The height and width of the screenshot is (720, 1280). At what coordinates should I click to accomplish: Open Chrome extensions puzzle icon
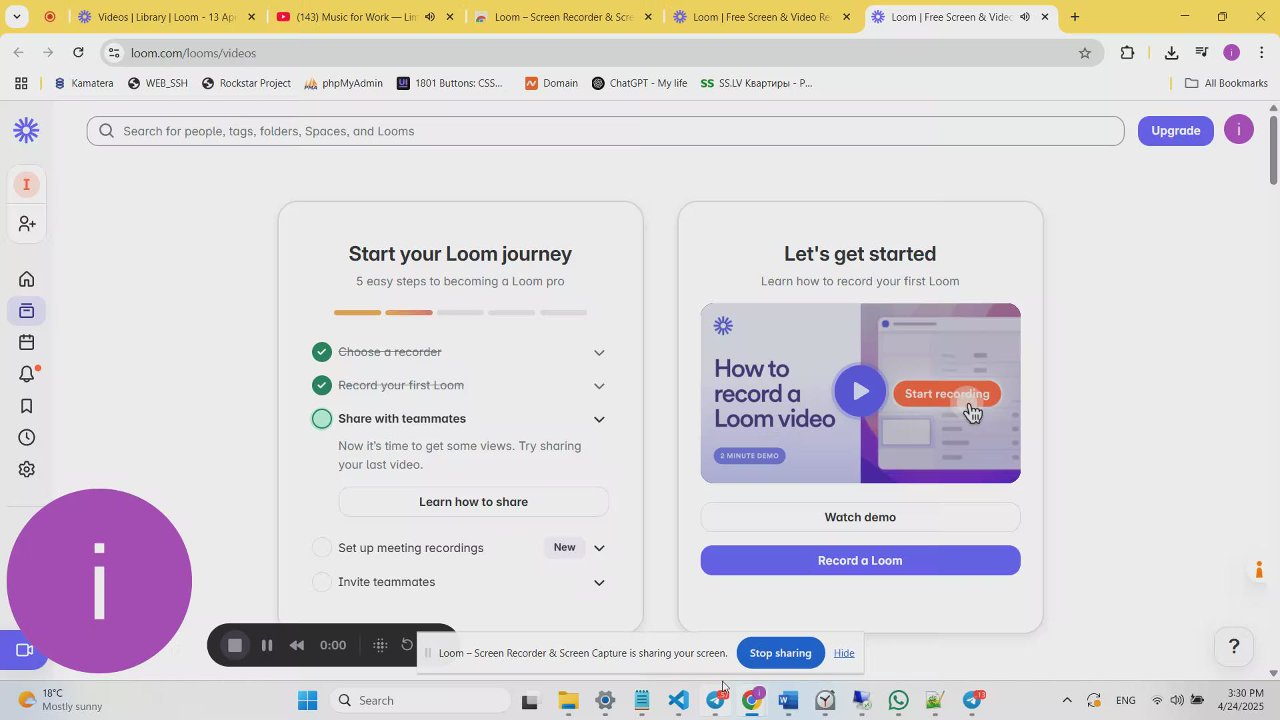click(x=1128, y=53)
